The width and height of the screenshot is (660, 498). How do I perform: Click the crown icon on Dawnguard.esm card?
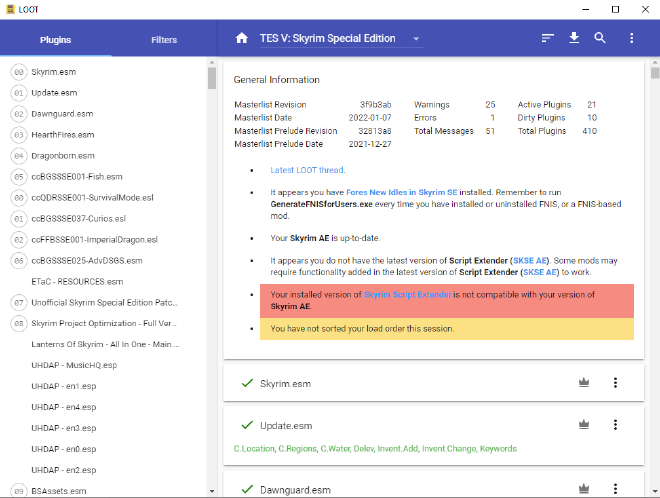tap(584, 490)
